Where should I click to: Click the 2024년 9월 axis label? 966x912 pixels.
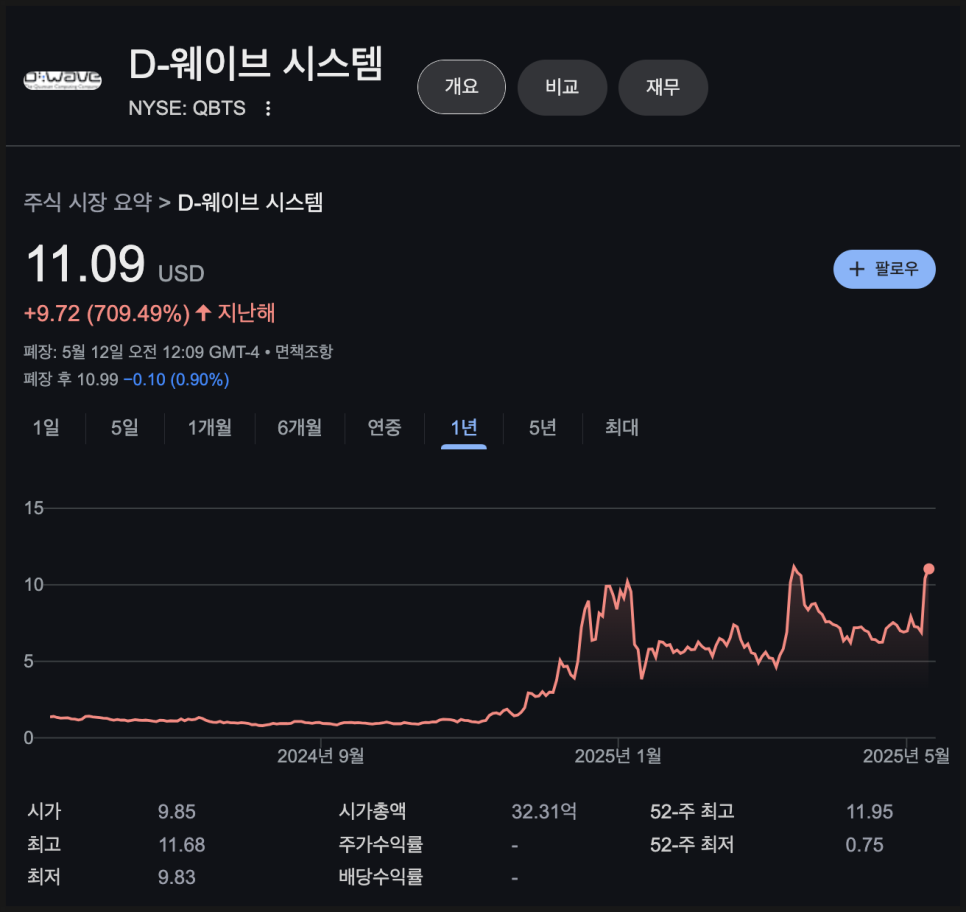(x=320, y=756)
